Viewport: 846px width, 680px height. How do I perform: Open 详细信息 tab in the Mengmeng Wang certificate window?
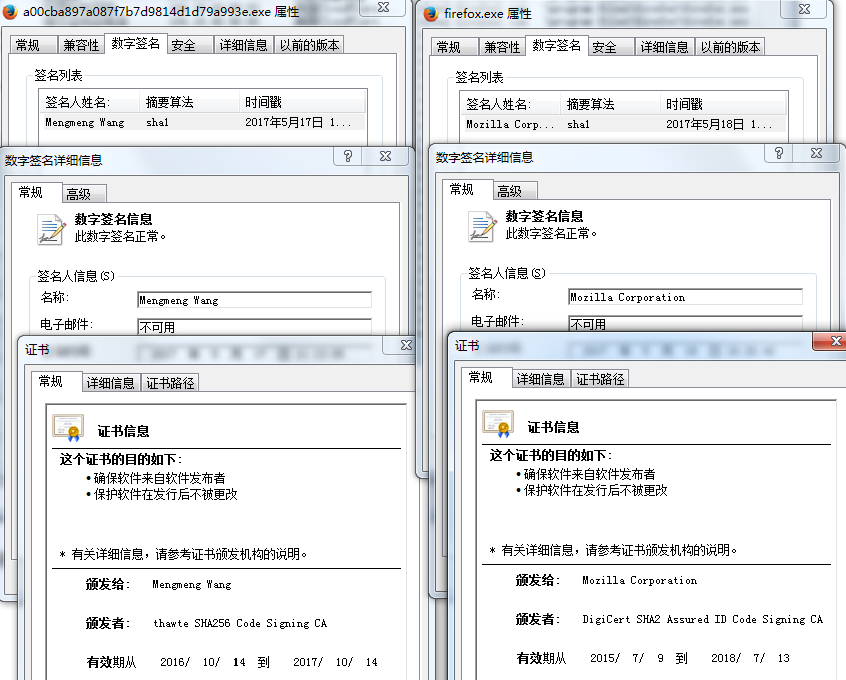pyautogui.click(x=111, y=383)
